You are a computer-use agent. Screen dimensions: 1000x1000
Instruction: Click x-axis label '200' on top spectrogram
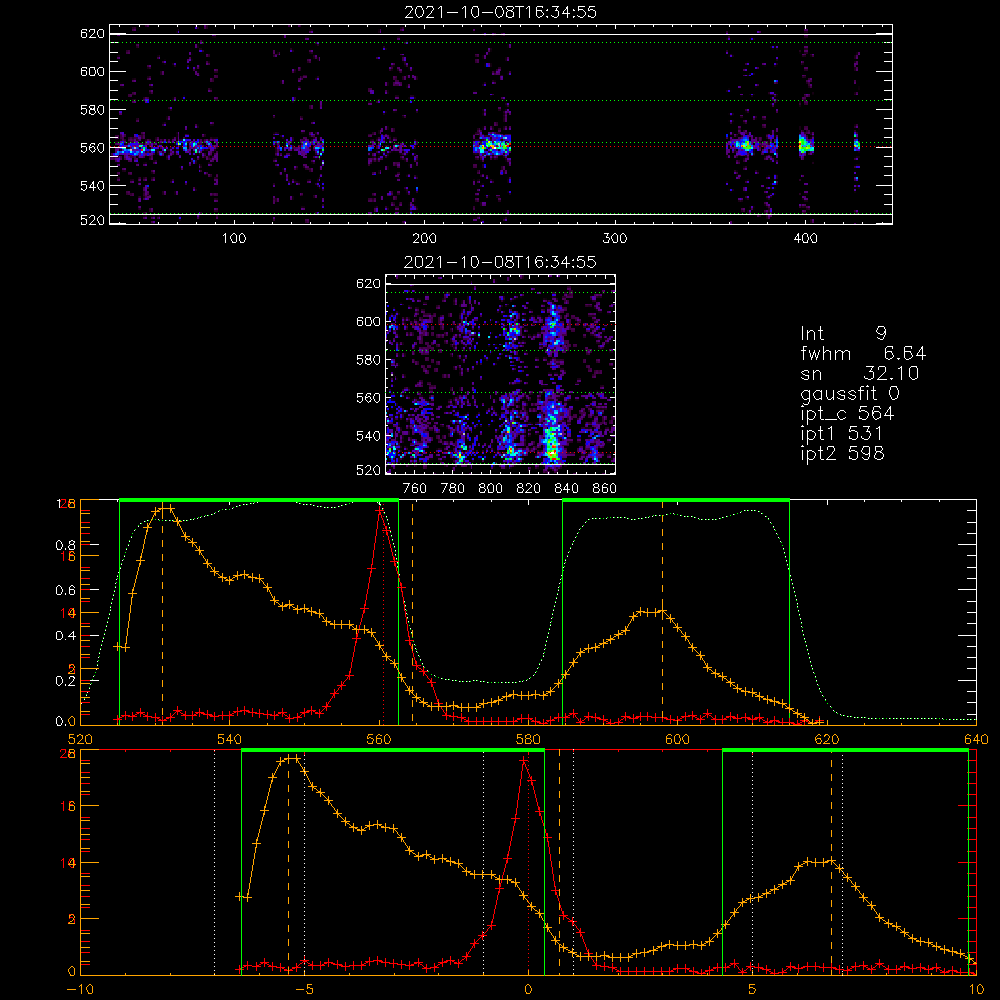(424, 239)
